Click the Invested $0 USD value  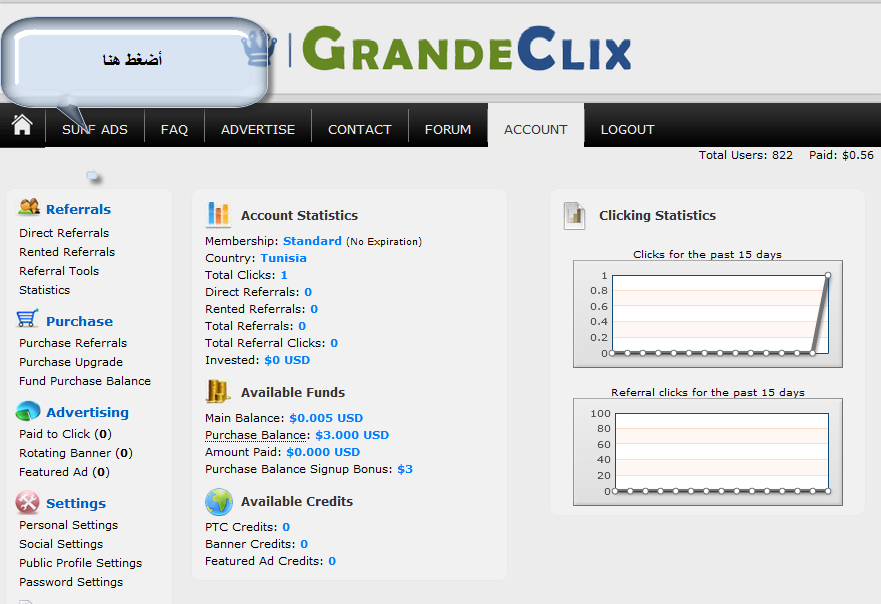pyautogui.click(x=287, y=360)
